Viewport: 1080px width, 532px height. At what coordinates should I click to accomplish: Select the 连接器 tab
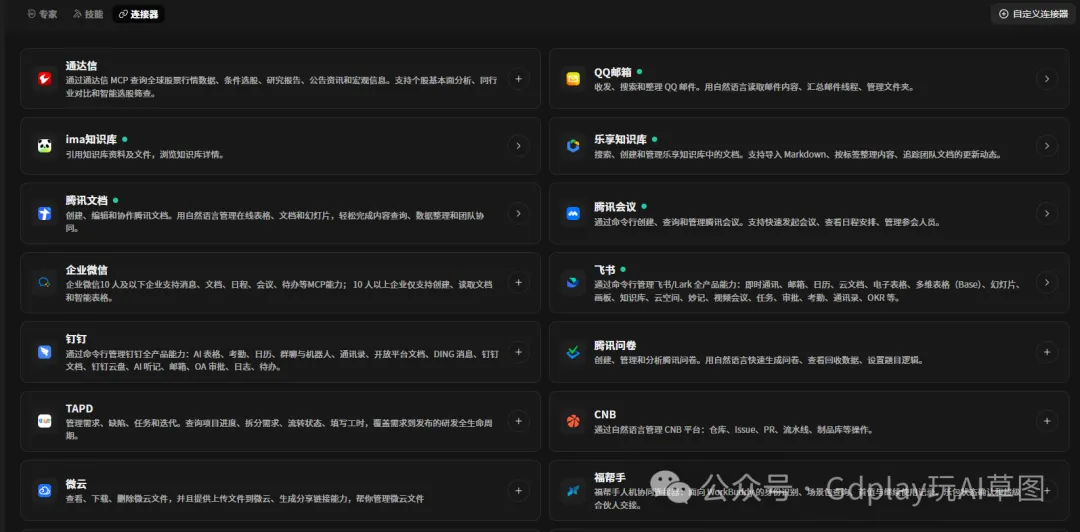[x=138, y=14]
